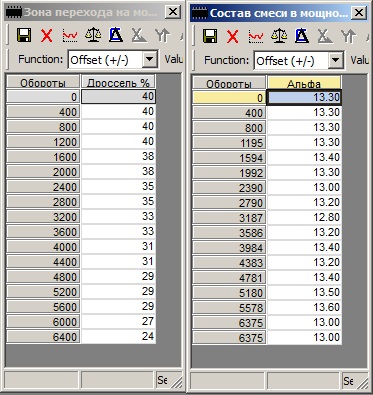Click chip icon in Зона перехода title bar
The width and height of the screenshot is (373, 395).
[x=14, y=12]
